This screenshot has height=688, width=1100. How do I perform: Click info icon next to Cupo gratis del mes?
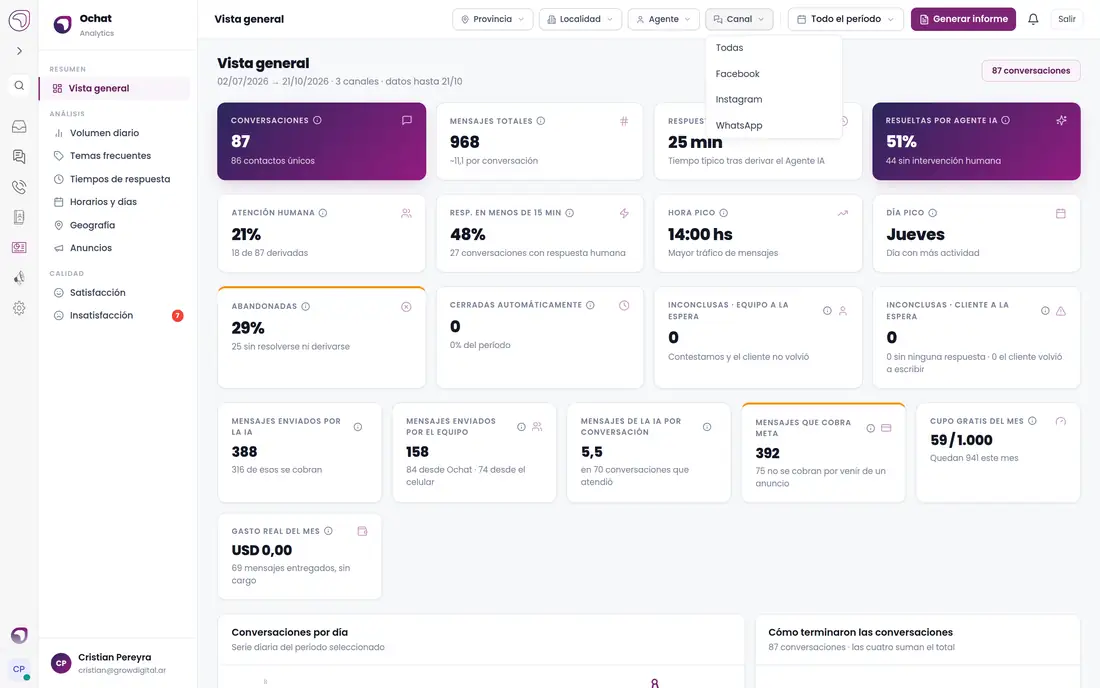(x=1032, y=421)
